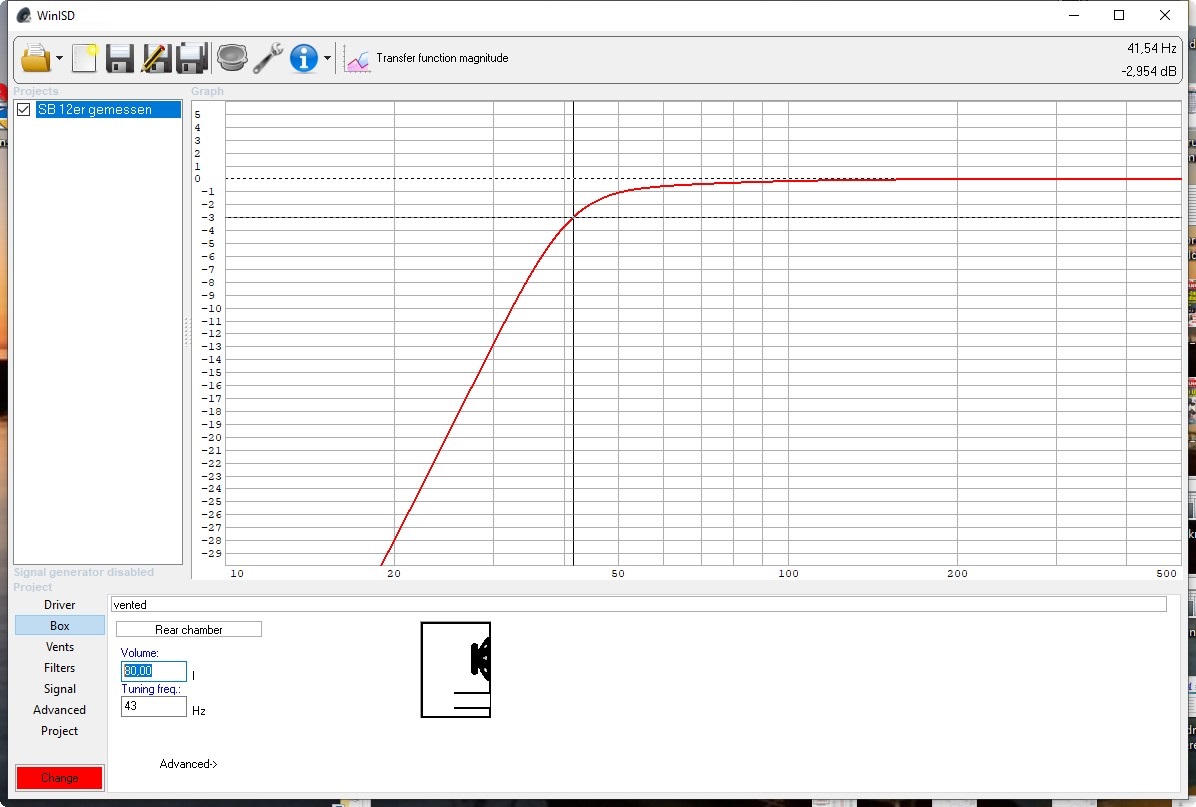Click the Tuning freq. input field
Image resolution: width=1196 pixels, height=807 pixels.
(x=153, y=706)
